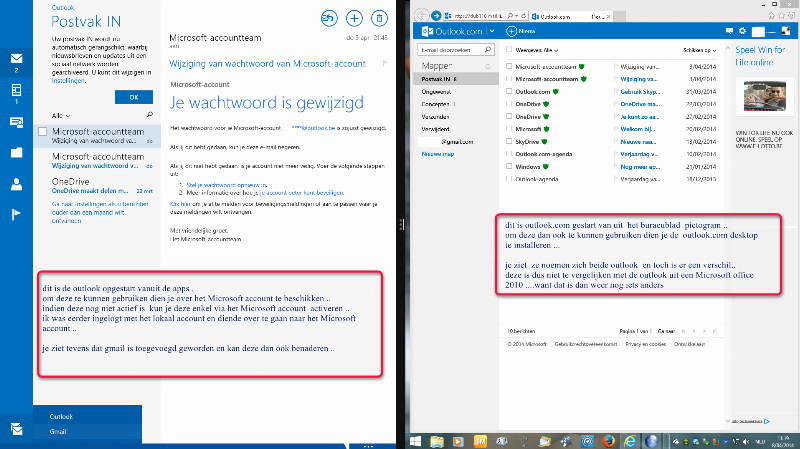Open the dropdown arrow next to the Outlook.com logo
This screenshot has width=800, height=449.
(x=492, y=31)
